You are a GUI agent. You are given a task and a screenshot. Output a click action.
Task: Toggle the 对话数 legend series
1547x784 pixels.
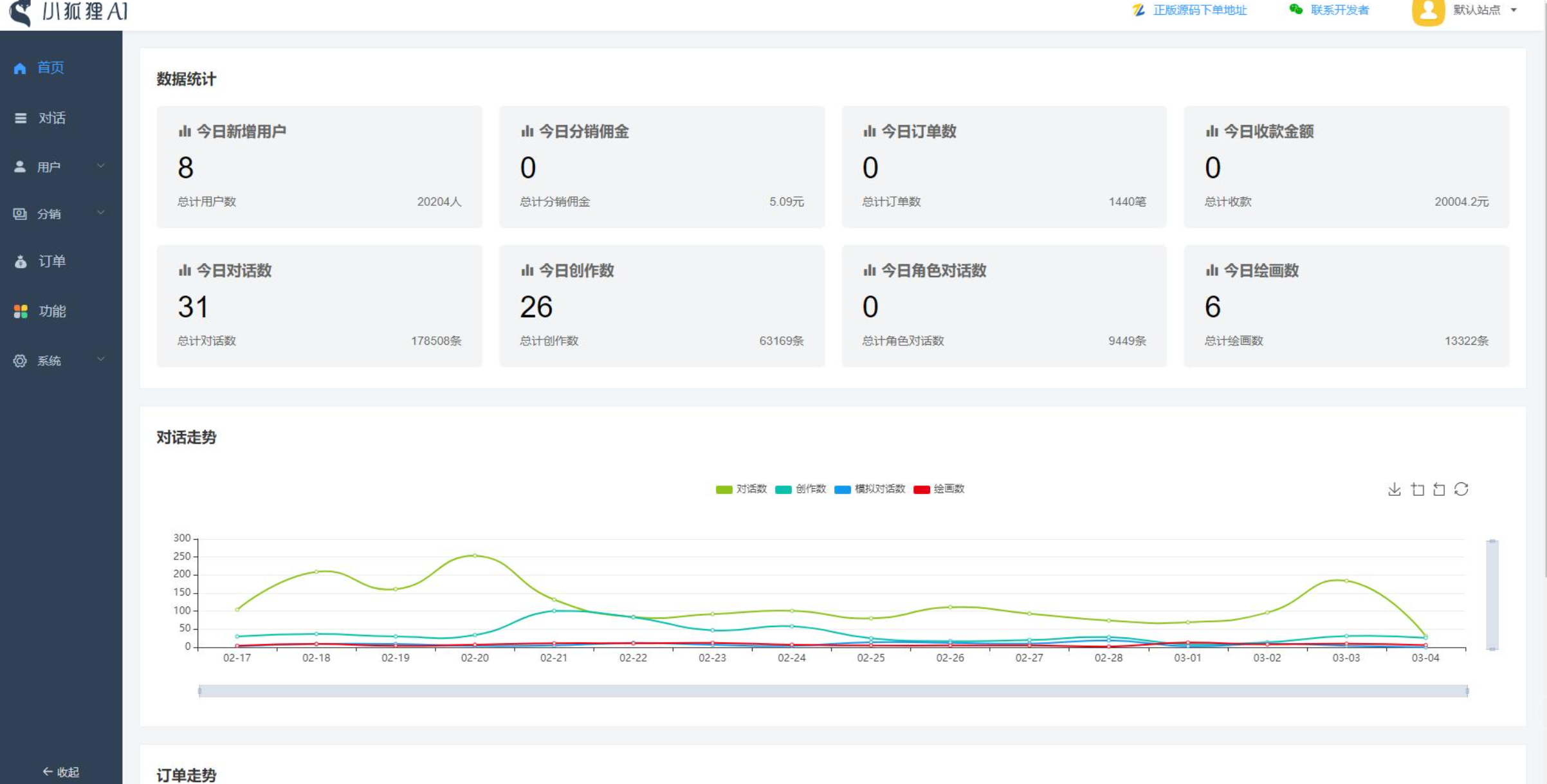(741, 489)
